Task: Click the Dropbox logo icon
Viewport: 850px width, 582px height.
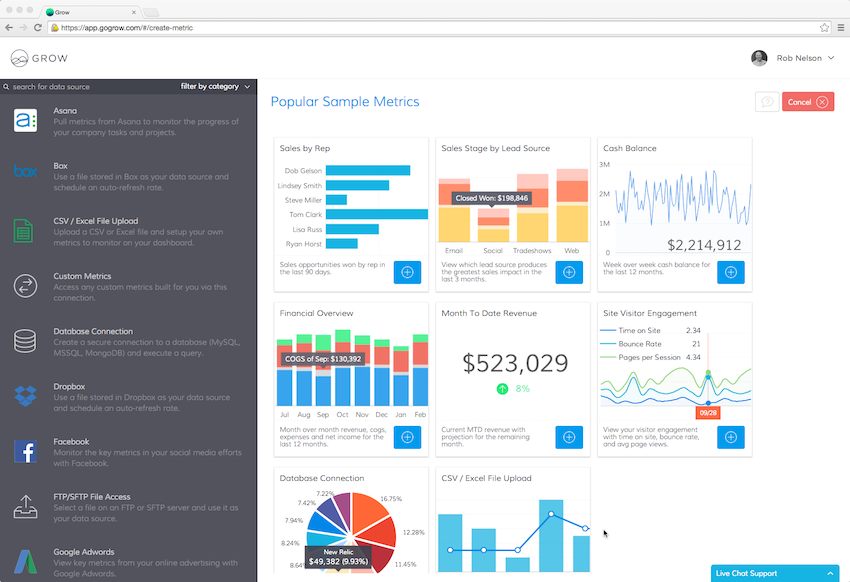Action: click(25, 396)
